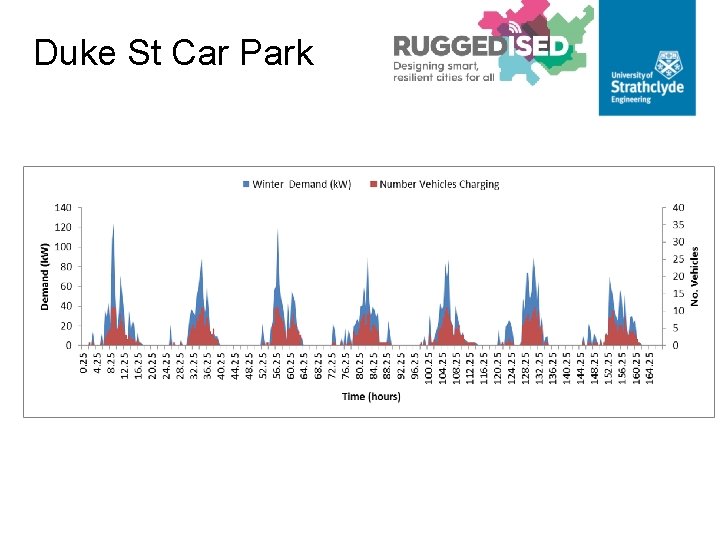The image size is (720, 540).
Task: Click the blue Winter Demand legend swatch
Action: coord(246,184)
